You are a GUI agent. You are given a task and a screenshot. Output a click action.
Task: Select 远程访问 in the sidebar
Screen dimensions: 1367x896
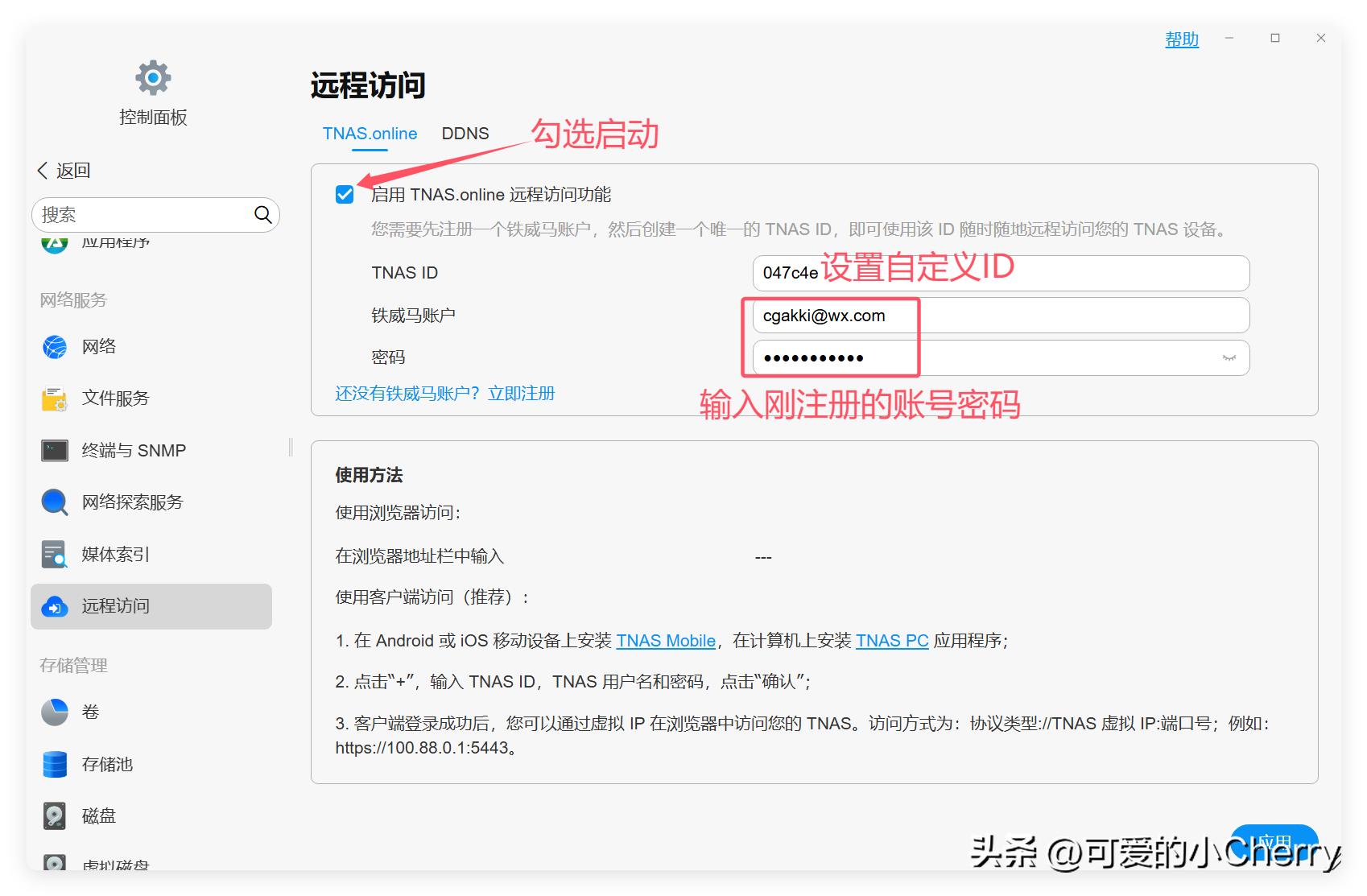[151, 606]
